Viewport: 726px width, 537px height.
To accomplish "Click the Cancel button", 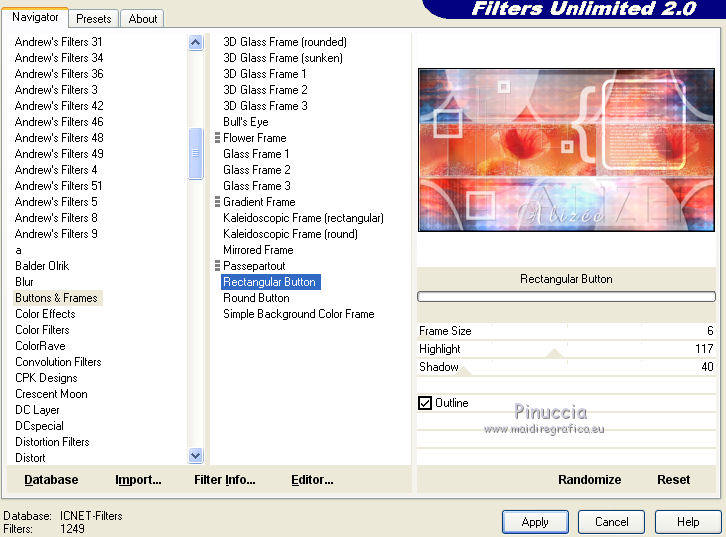I will click(x=611, y=522).
